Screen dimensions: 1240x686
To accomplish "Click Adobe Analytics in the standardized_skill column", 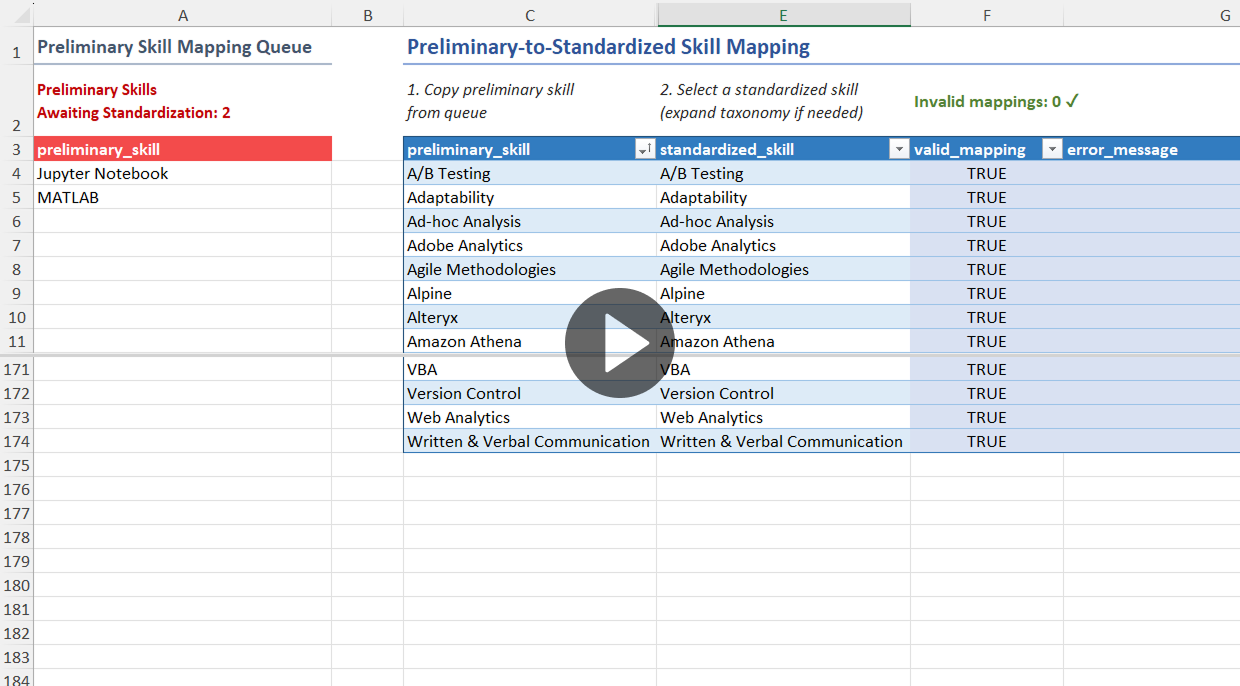I will [783, 246].
